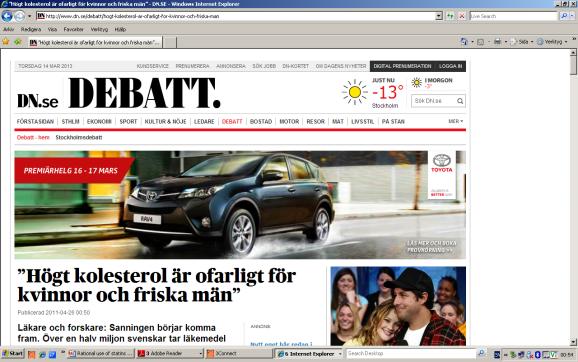Click the Toyota RAV4 banner ad

[x=240, y=205]
